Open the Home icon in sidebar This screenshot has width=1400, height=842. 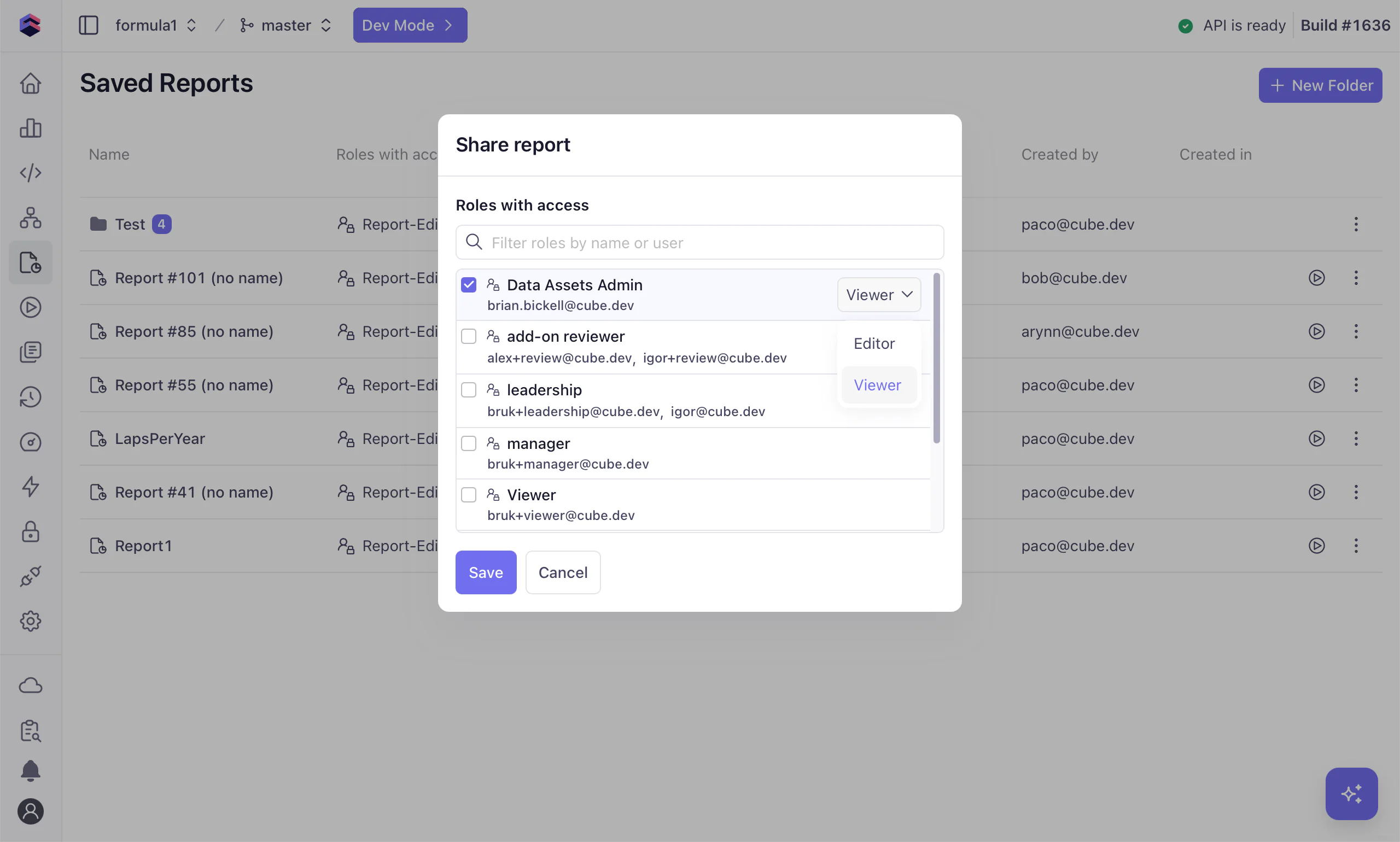[x=31, y=84]
